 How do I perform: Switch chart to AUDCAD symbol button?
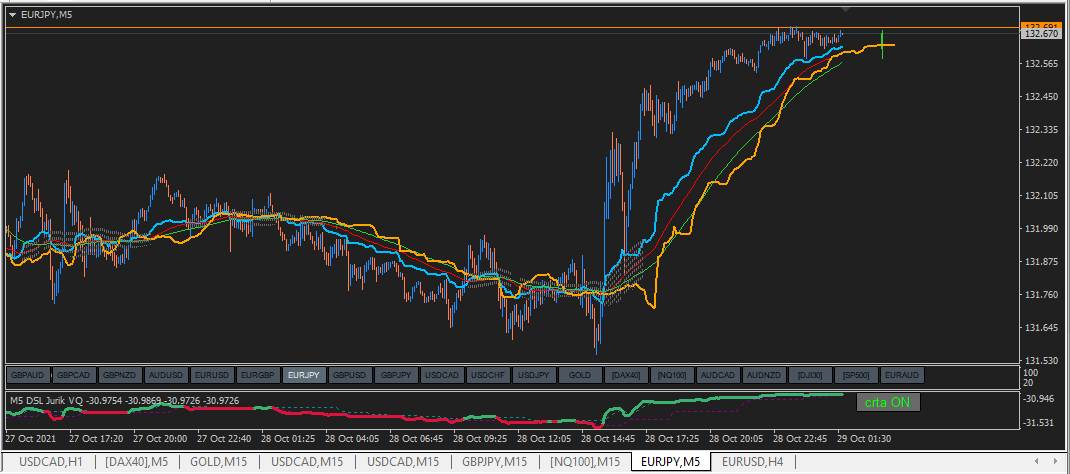tap(718, 375)
